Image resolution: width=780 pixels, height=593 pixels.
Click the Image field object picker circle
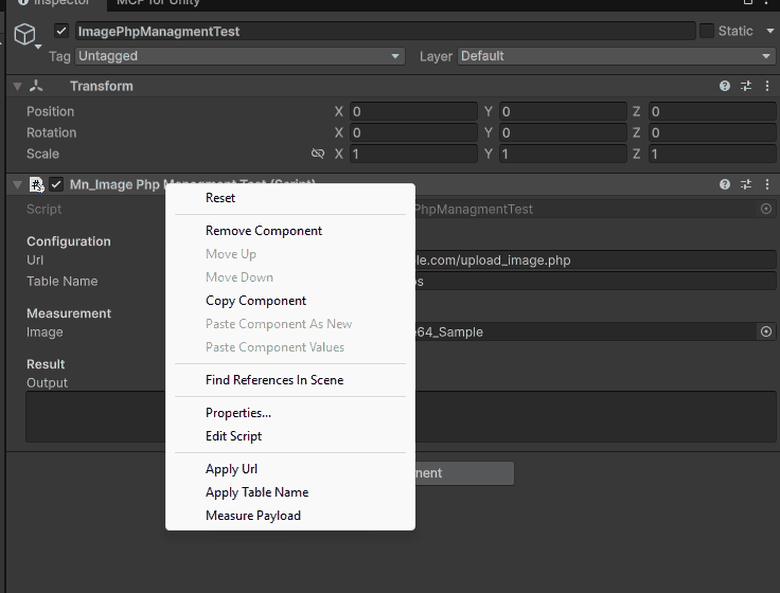(766, 332)
